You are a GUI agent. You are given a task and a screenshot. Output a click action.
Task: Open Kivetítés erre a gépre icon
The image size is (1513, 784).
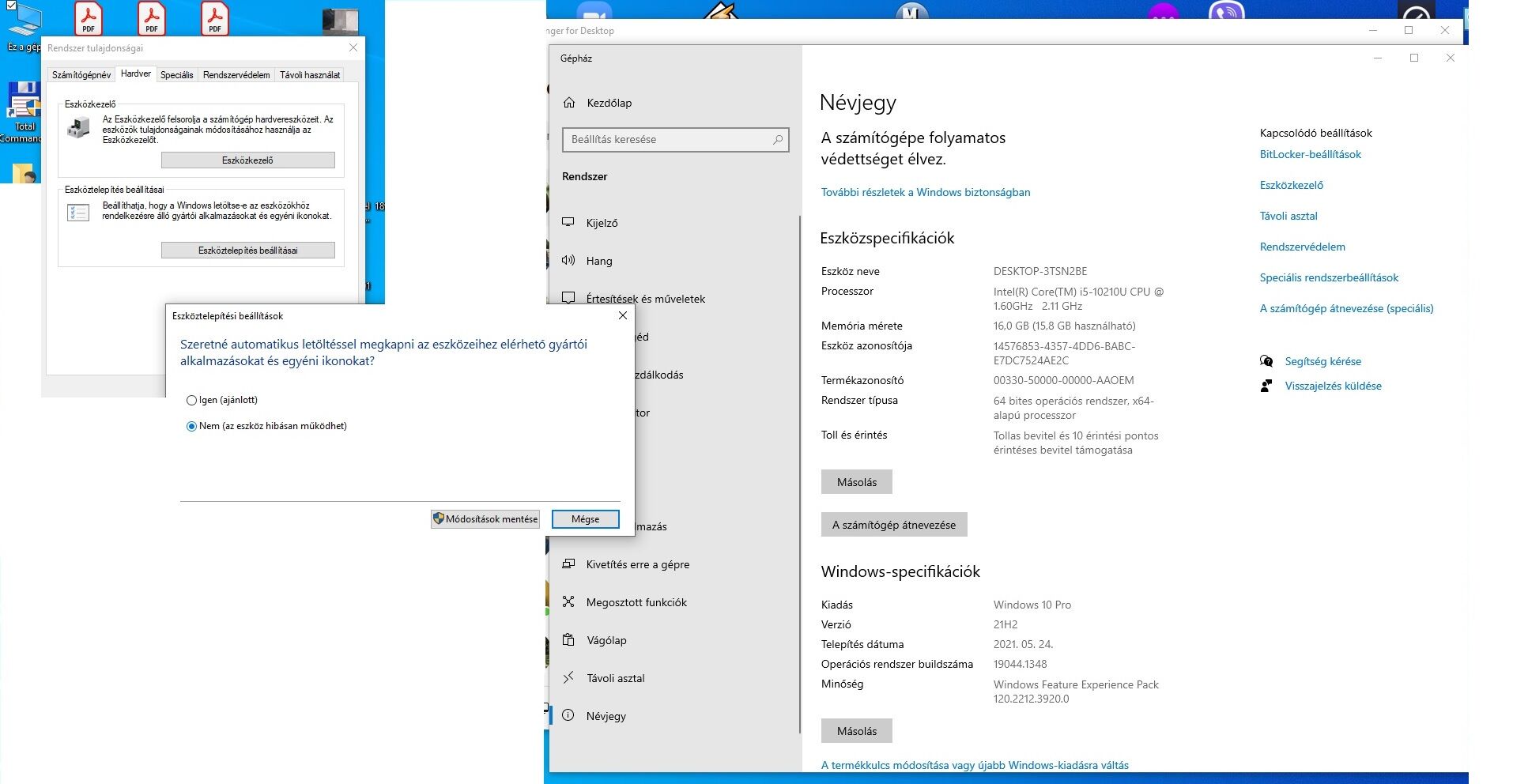pyautogui.click(x=568, y=563)
